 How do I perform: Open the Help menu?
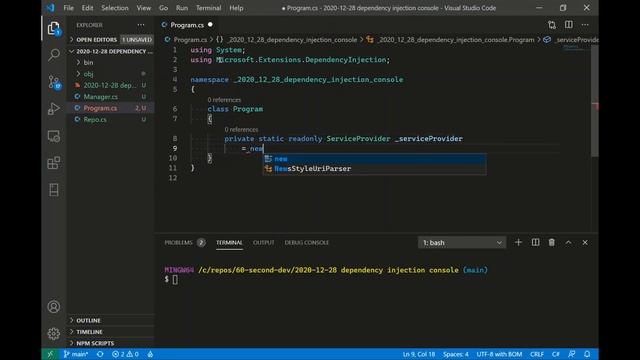[x=236, y=8]
